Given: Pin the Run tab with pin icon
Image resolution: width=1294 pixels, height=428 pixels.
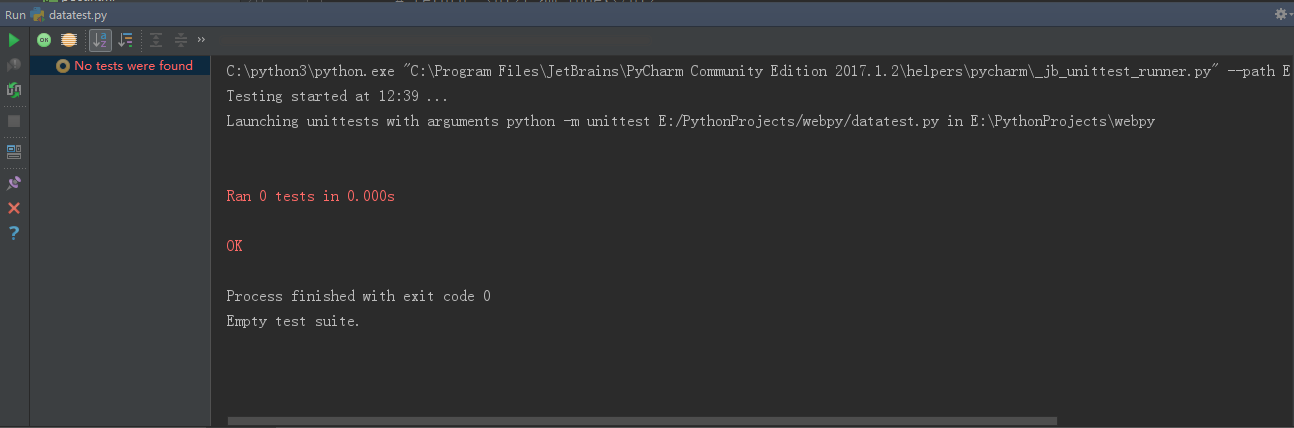Looking at the screenshot, I should pos(14,183).
